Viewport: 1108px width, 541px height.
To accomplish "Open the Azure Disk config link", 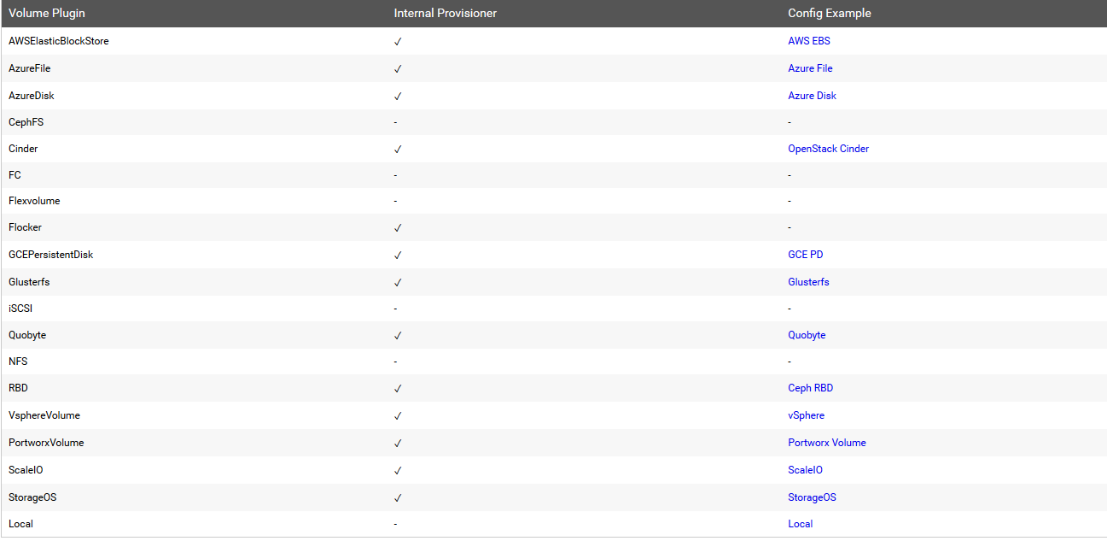I will (812, 95).
